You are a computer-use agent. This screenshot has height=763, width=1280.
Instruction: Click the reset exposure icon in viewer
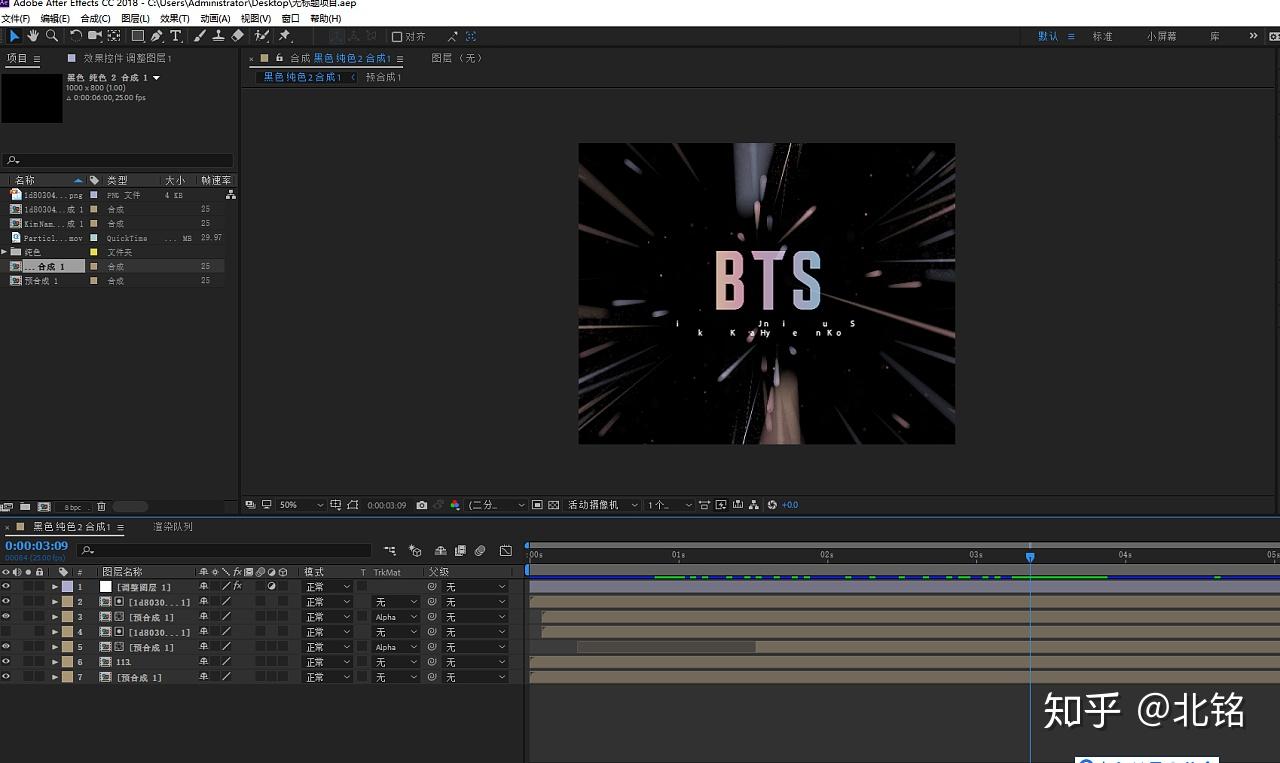click(x=772, y=505)
